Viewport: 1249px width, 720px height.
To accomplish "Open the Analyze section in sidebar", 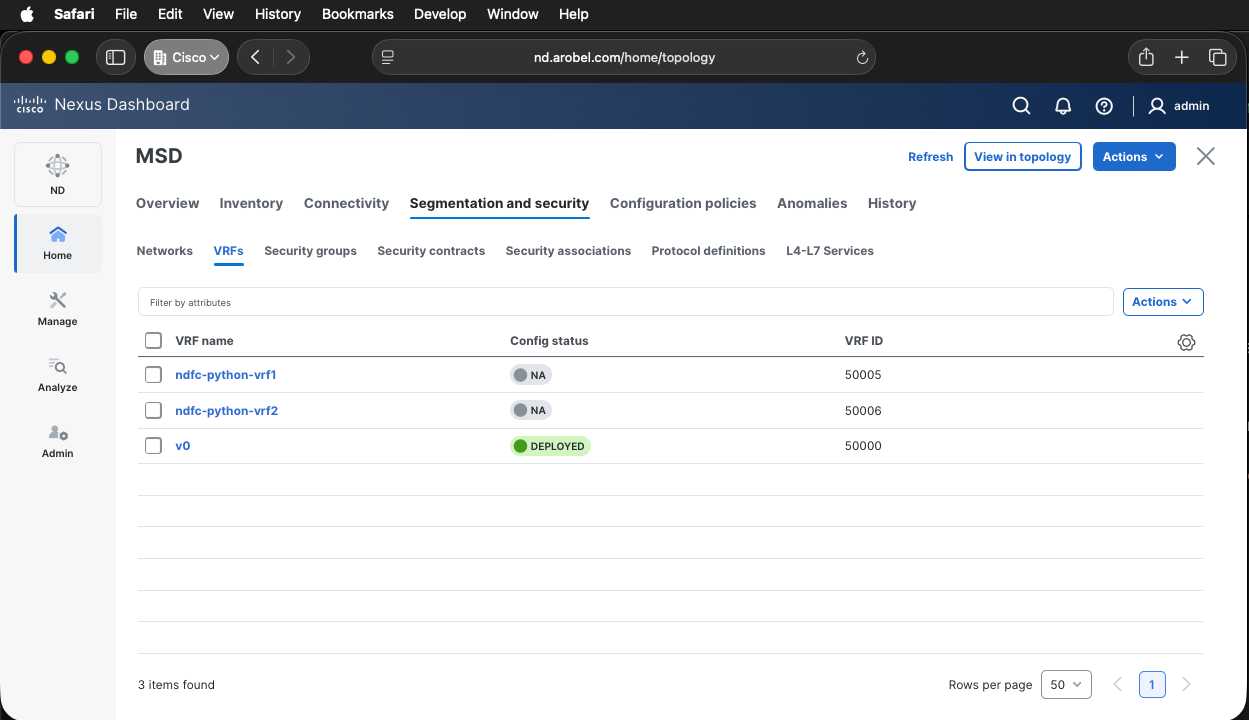I will tap(58, 374).
